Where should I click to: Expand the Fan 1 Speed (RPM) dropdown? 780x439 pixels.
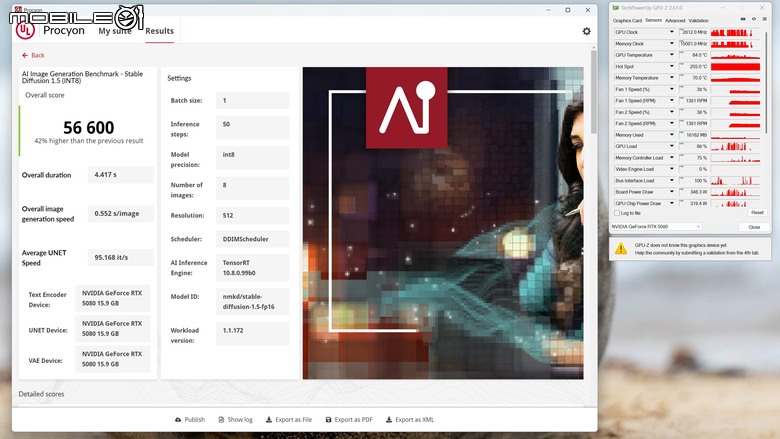click(x=672, y=101)
